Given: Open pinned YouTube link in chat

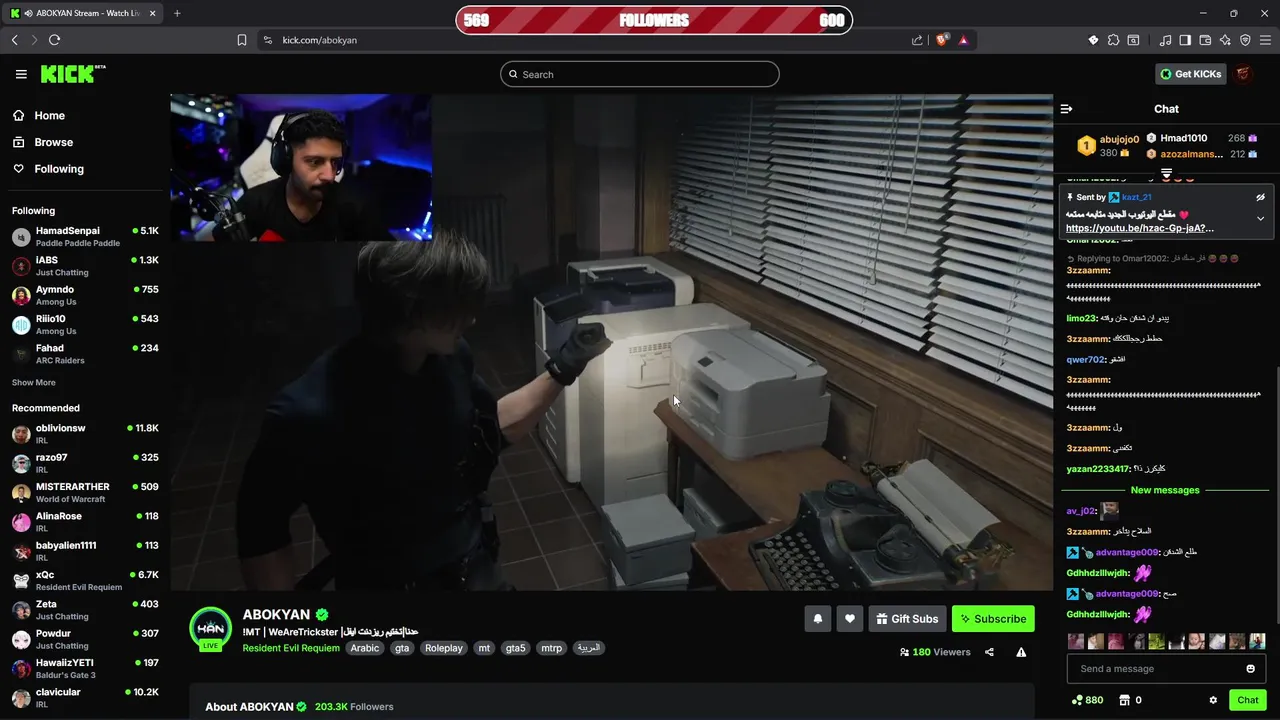Looking at the screenshot, I should (1140, 228).
